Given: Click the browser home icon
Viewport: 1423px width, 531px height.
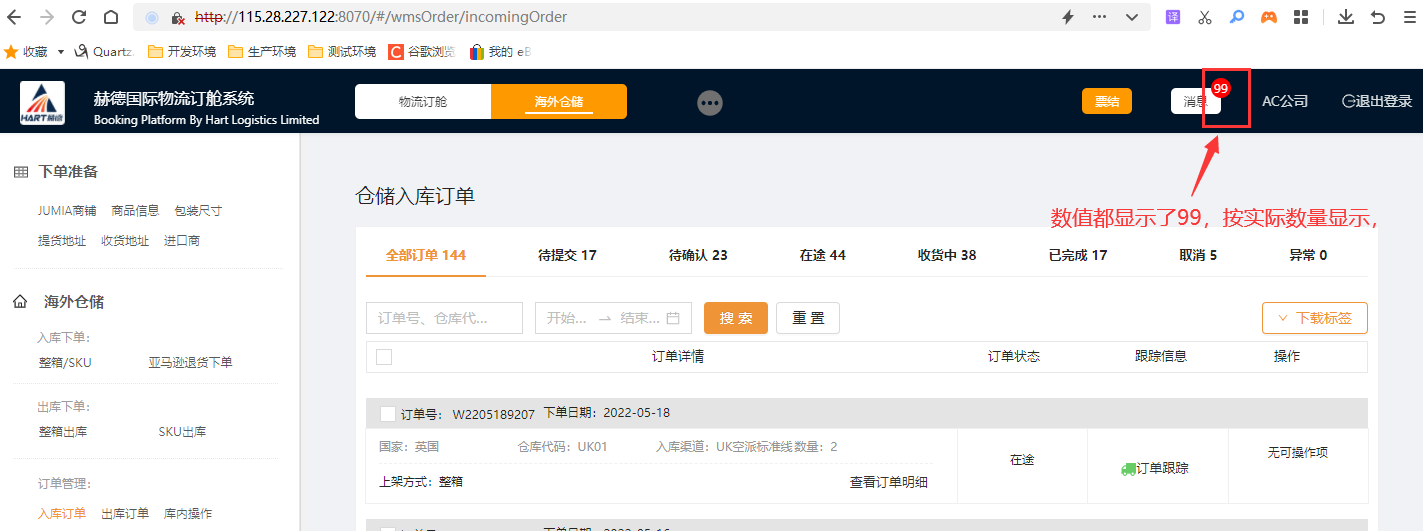Looking at the screenshot, I should [x=111, y=17].
